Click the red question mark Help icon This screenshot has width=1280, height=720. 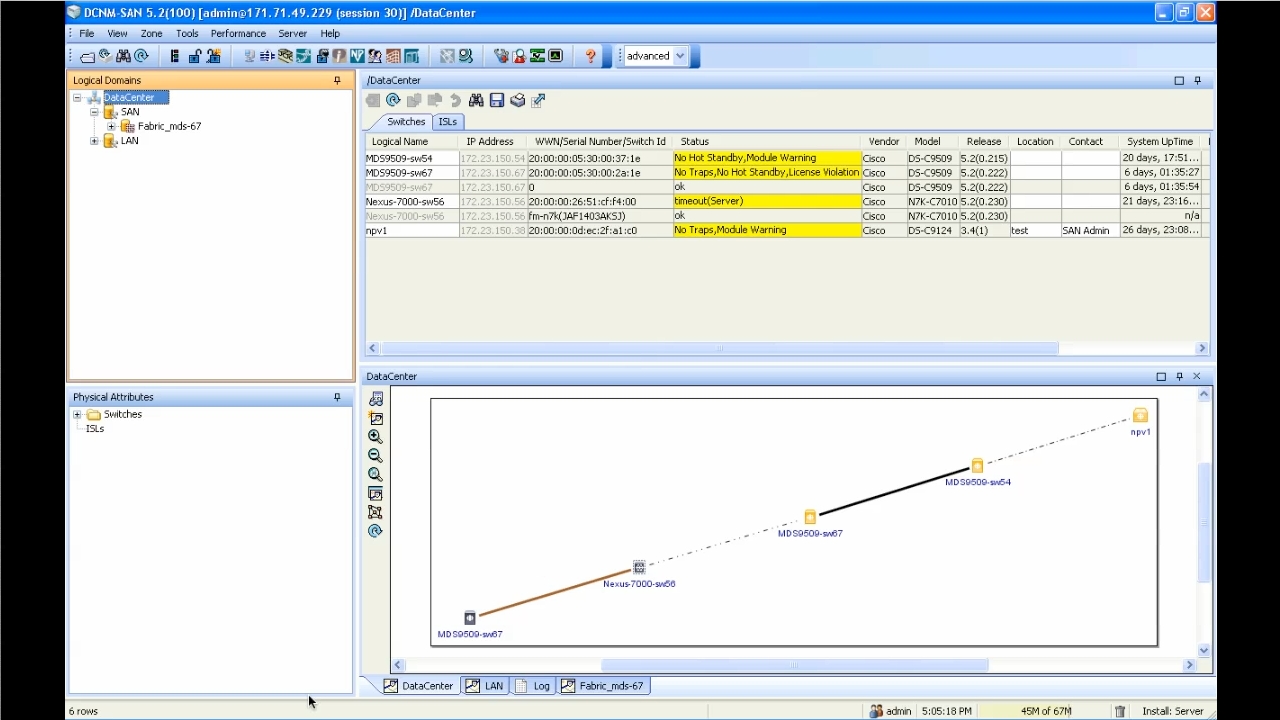[591, 56]
